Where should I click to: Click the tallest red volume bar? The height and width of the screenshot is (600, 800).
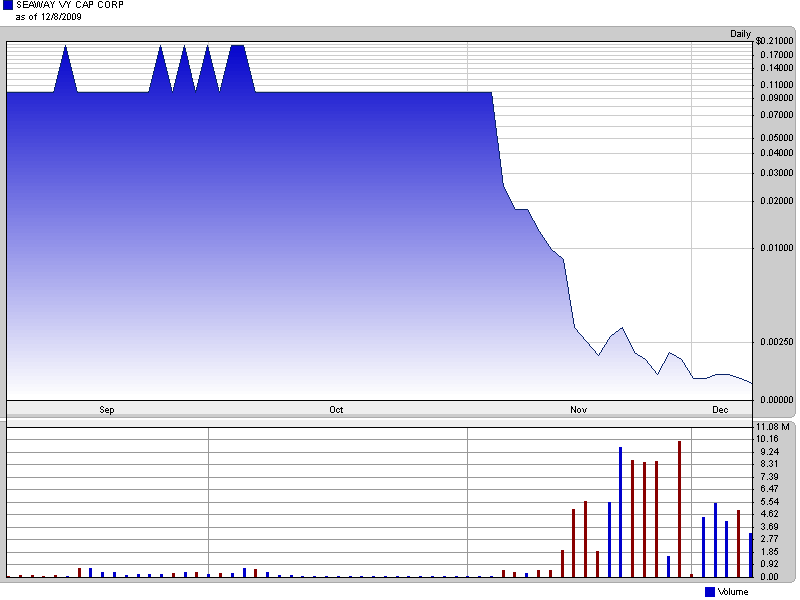(679, 510)
